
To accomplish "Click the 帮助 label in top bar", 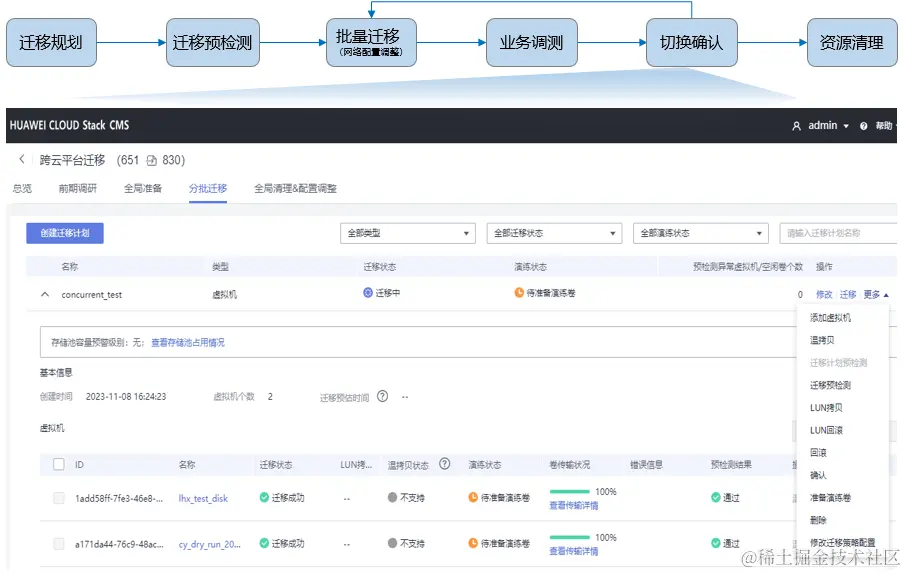I will point(883,126).
